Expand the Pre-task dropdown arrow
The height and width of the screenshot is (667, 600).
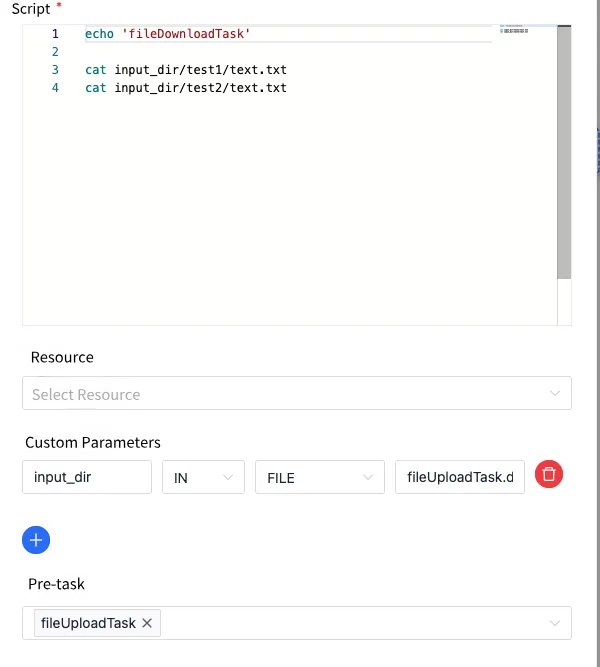554,623
